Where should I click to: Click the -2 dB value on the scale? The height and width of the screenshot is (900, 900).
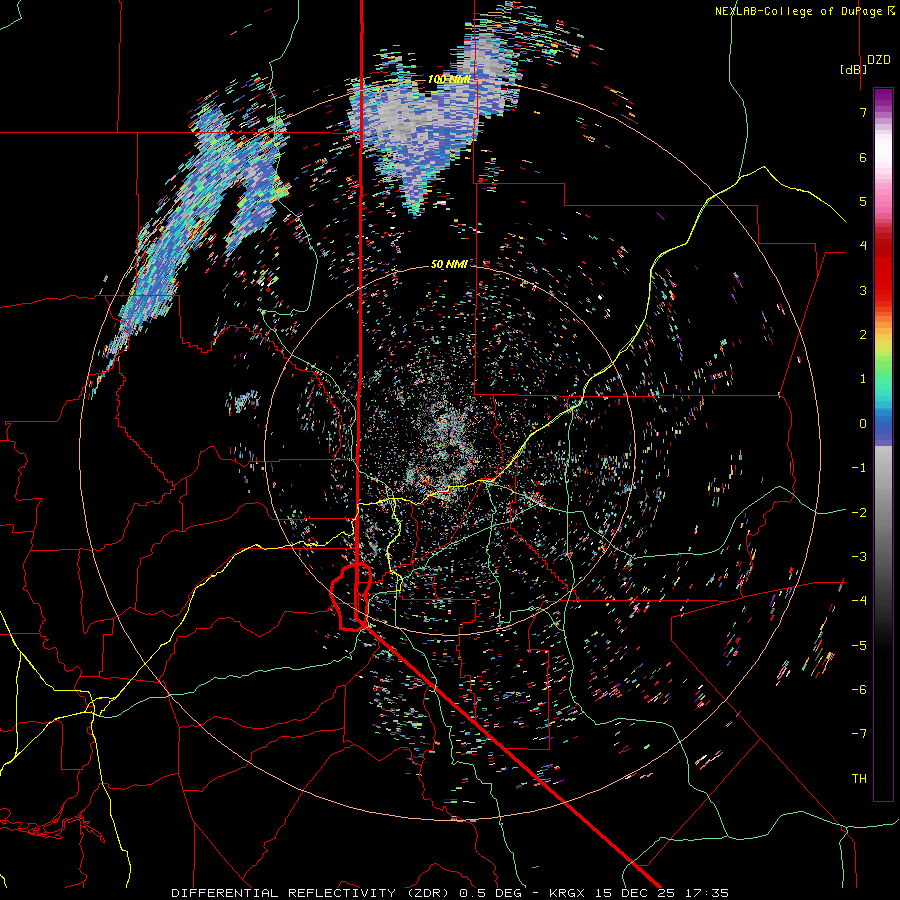pyautogui.click(x=859, y=513)
